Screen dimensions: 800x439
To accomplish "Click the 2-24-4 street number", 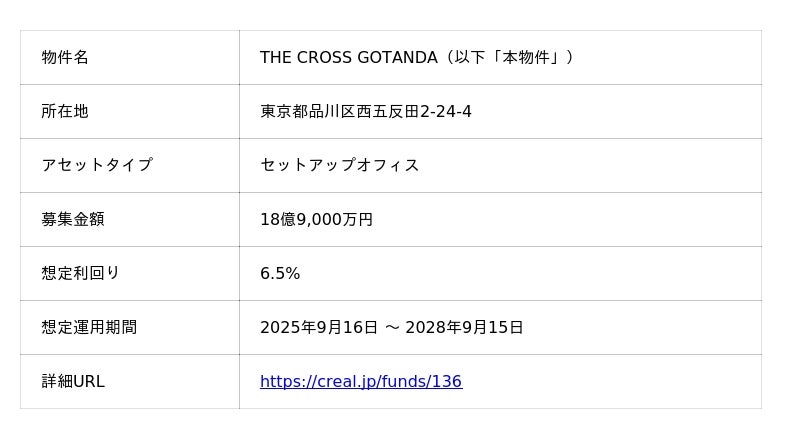I will coord(445,111).
